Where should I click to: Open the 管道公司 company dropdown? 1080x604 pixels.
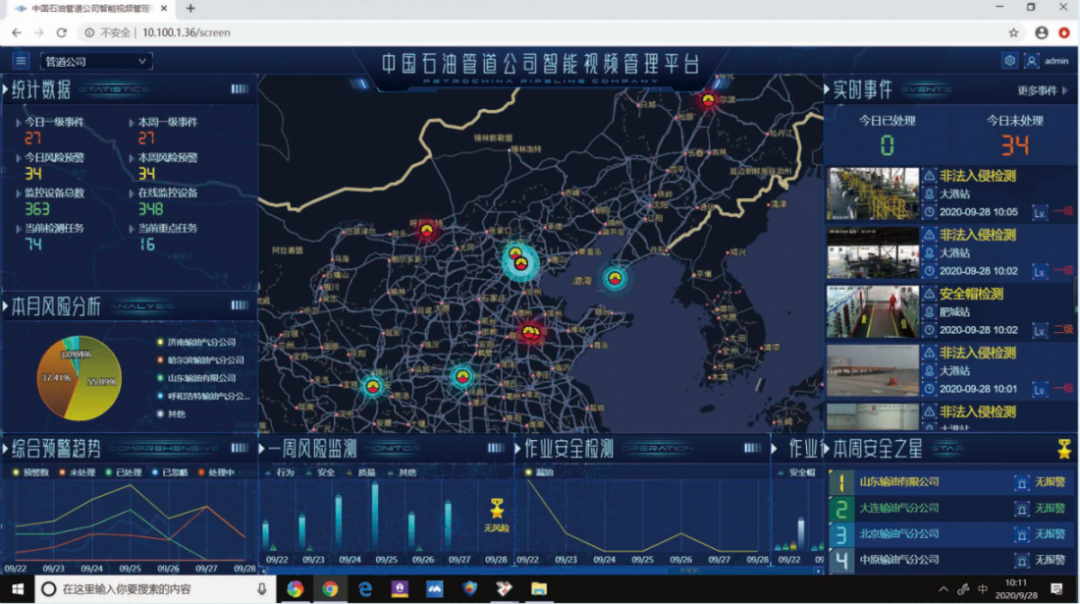[x=96, y=62]
